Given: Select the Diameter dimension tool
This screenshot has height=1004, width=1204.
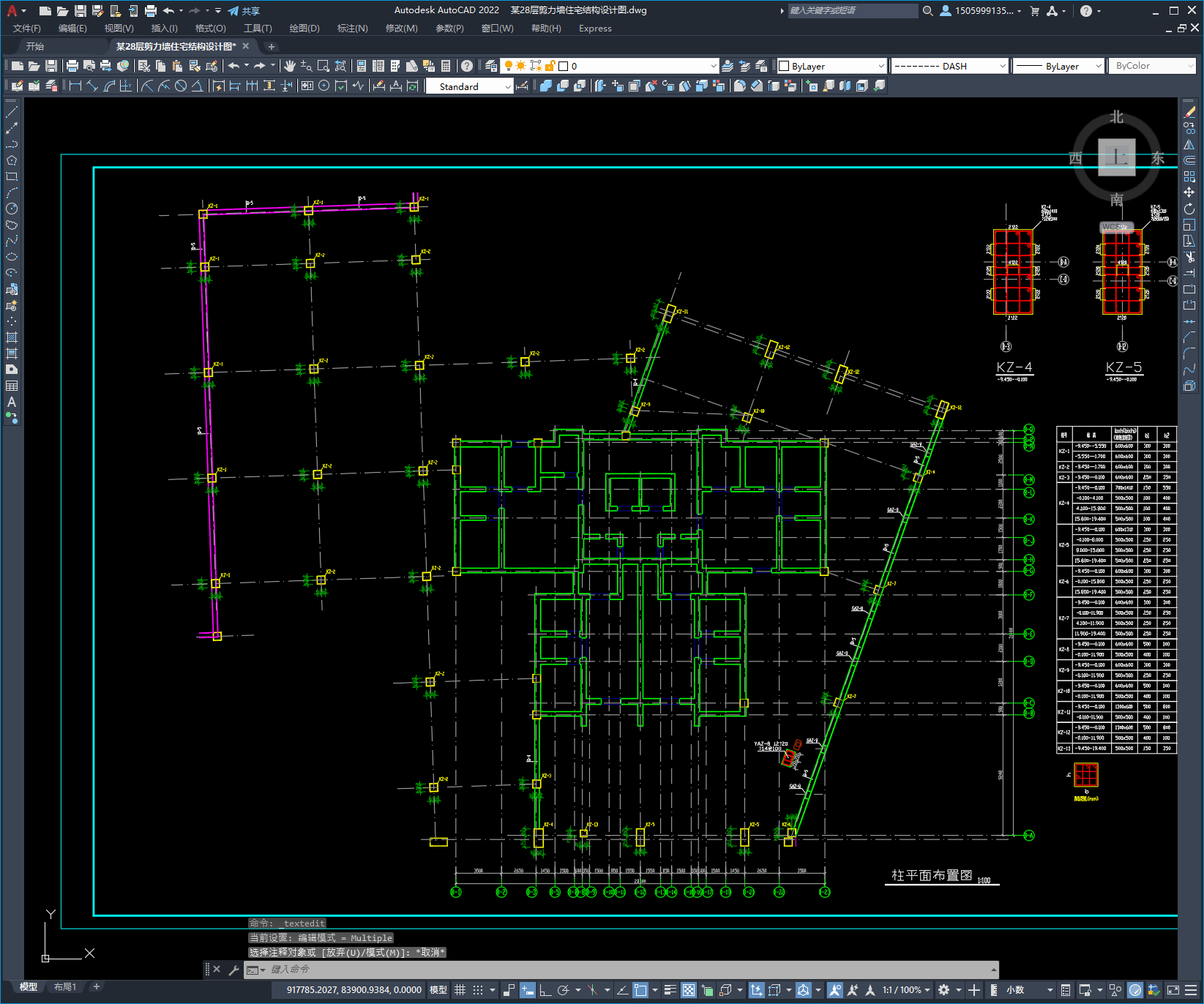Looking at the screenshot, I should (x=181, y=86).
